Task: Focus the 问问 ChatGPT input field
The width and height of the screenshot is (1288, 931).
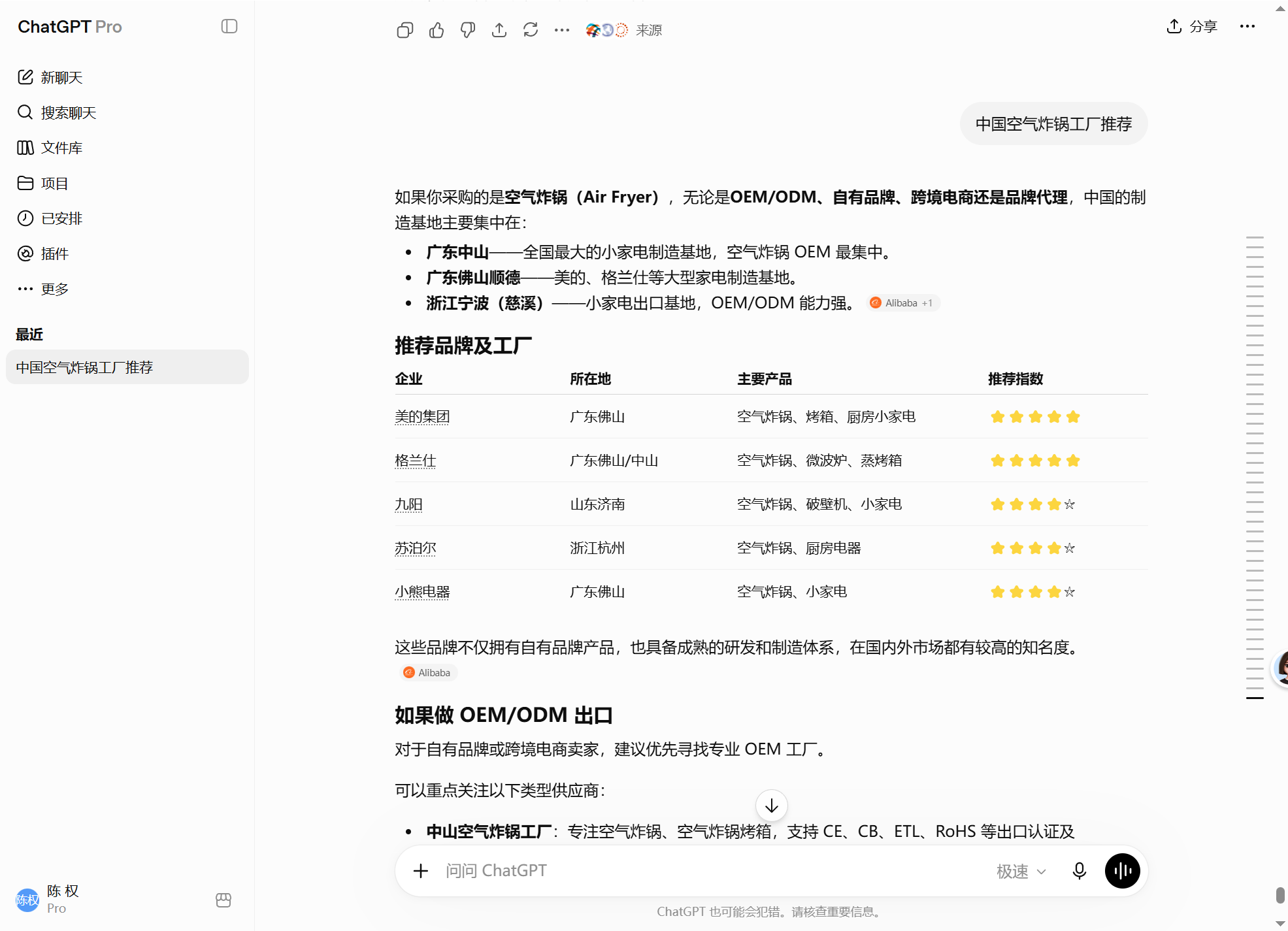Action: click(x=712, y=871)
